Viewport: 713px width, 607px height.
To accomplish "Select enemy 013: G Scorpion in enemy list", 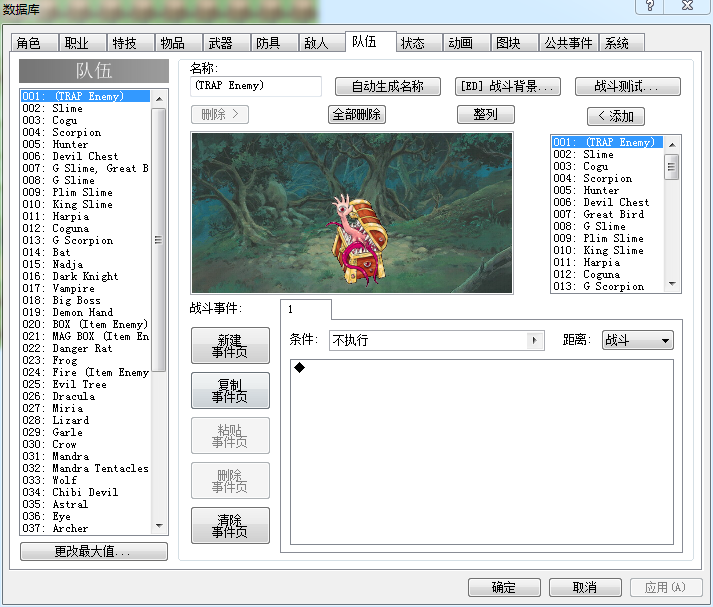I will coord(608,286).
